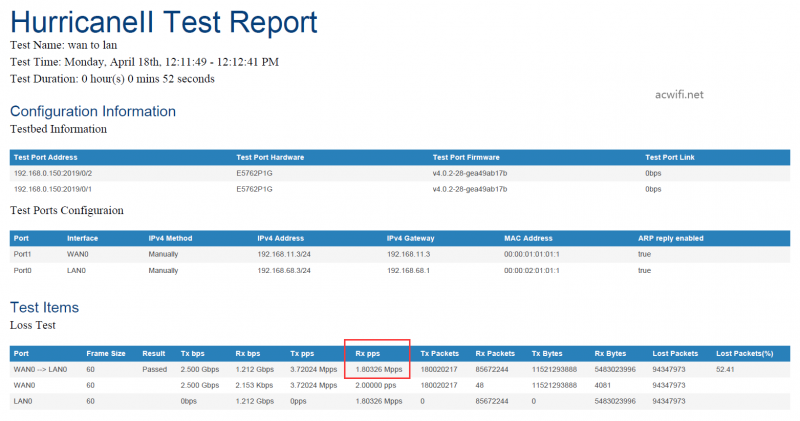Click the MAC Address column header
The width and height of the screenshot is (800, 421).
click(528, 238)
